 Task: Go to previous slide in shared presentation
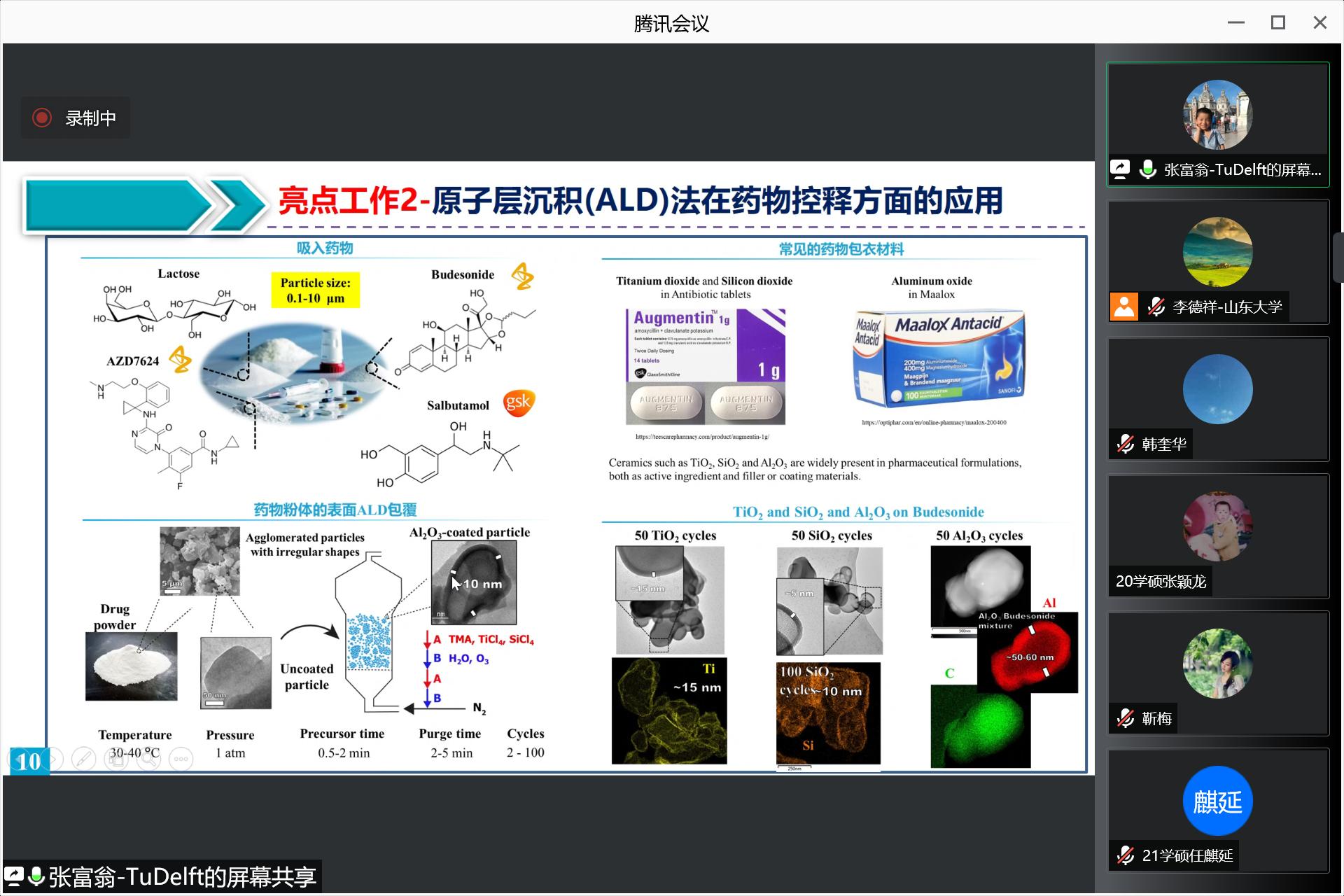tap(20, 759)
